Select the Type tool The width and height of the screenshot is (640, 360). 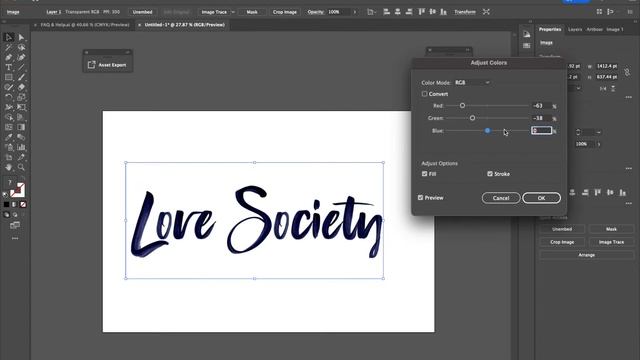(9, 67)
